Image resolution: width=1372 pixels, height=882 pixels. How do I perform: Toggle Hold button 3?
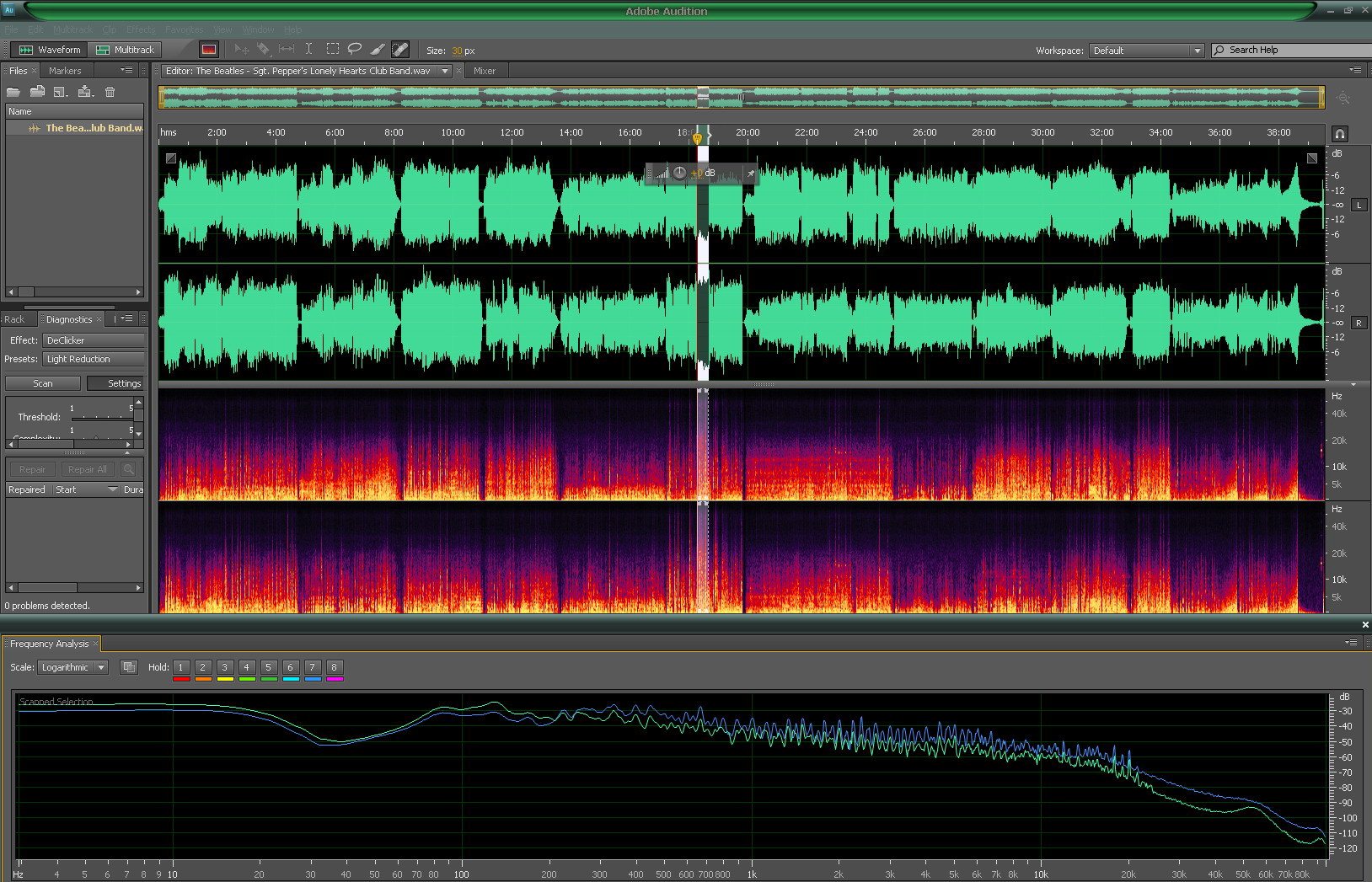225,667
